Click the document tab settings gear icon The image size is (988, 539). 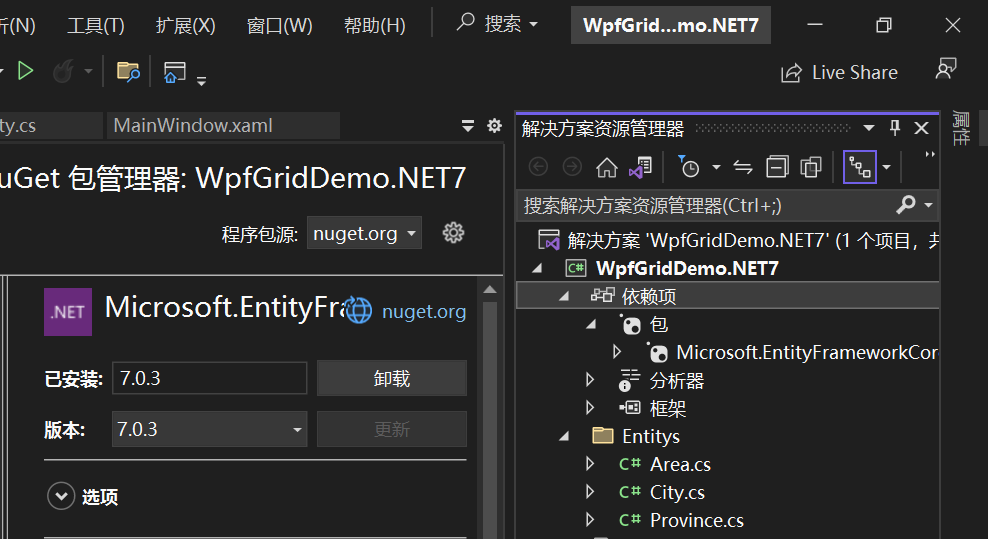(495, 125)
